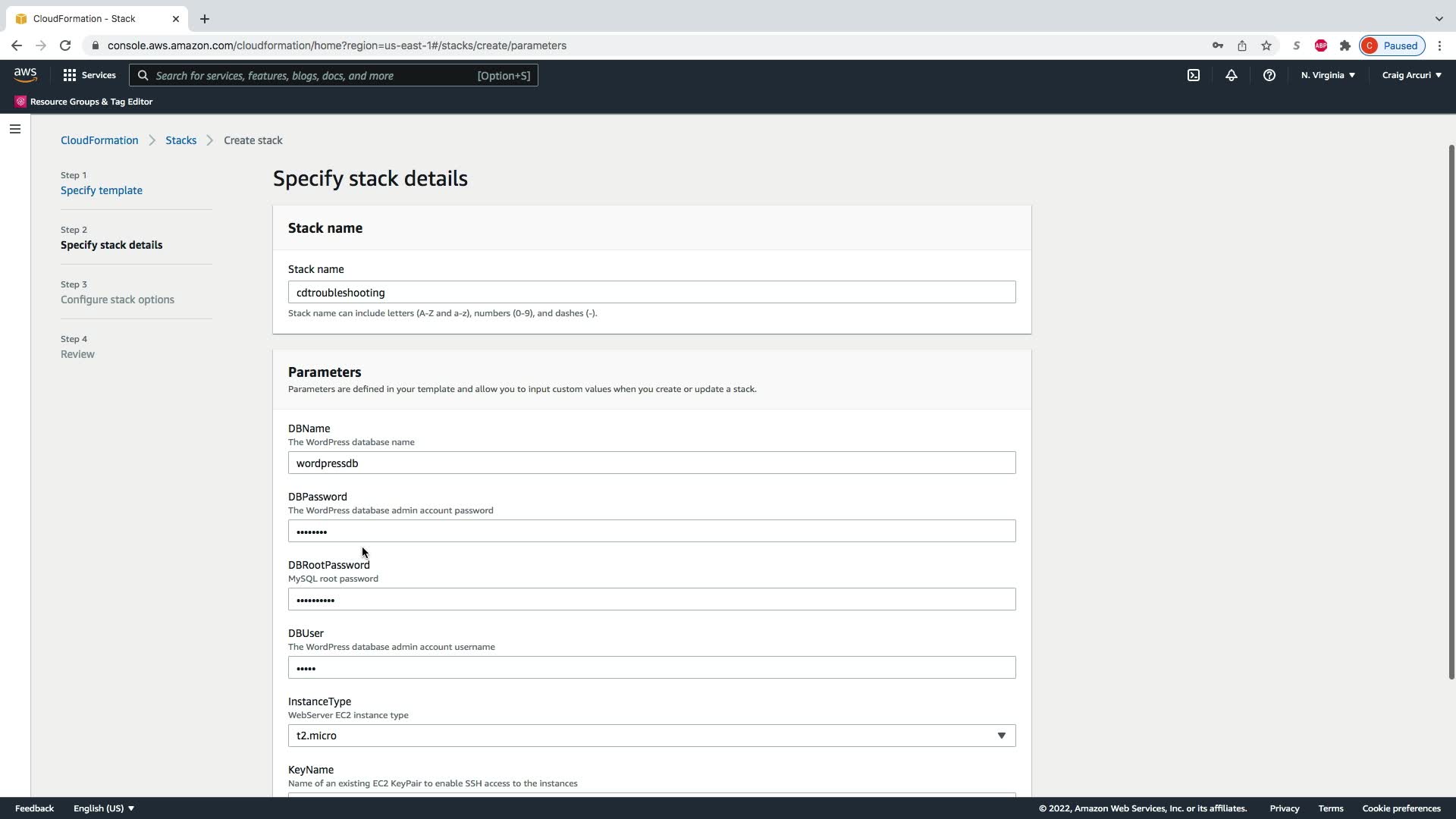Navigate to Stacks breadcrumb link
Image resolution: width=1456 pixels, height=819 pixels.
tap(180, 140)
